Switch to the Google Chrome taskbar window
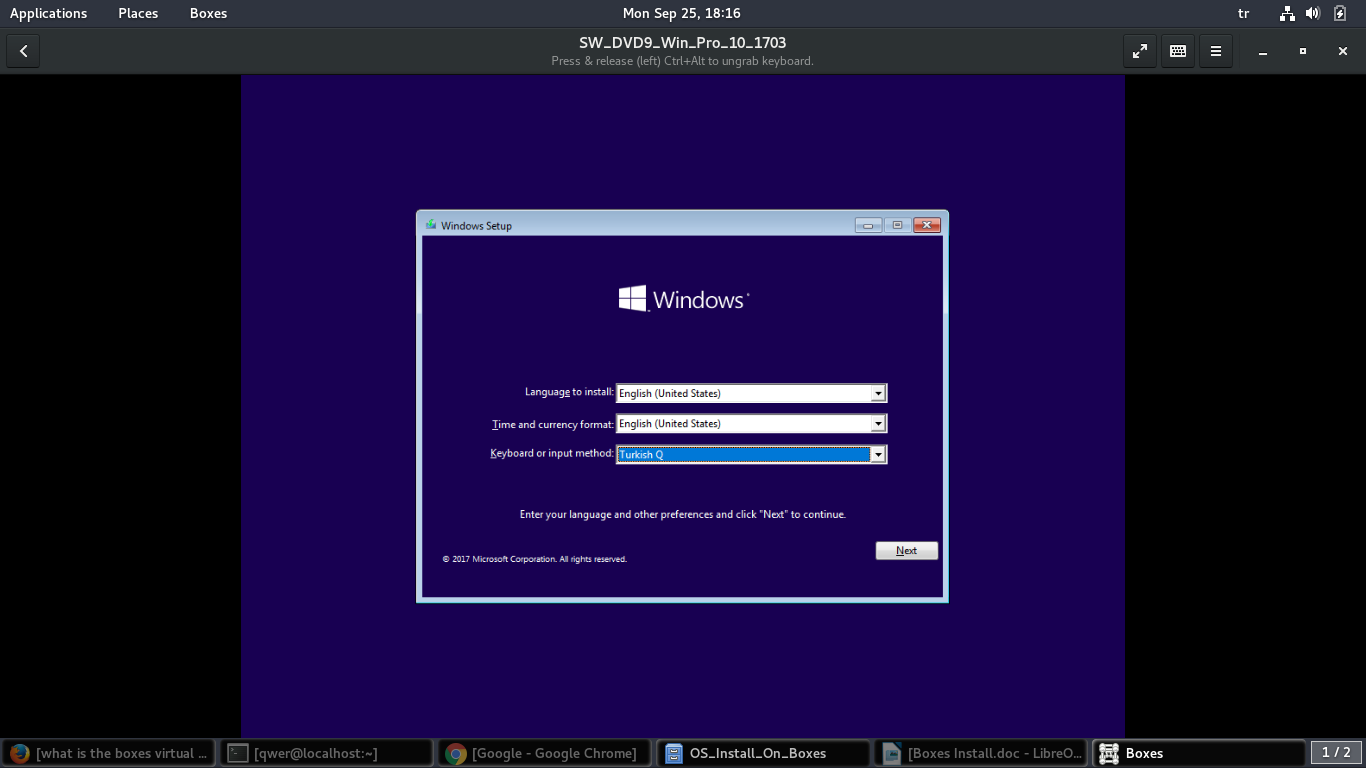The width and height of the screenshot is (1366, 768). (544, 753)
